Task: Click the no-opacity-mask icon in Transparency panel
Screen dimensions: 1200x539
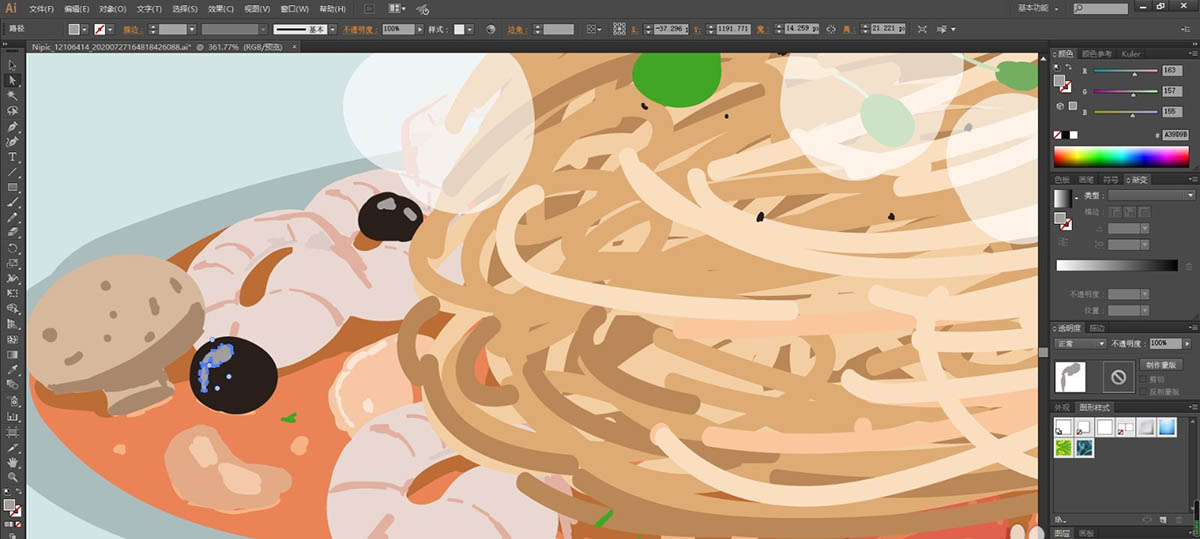Action: pyautogui.click(x=1118, y=377)
